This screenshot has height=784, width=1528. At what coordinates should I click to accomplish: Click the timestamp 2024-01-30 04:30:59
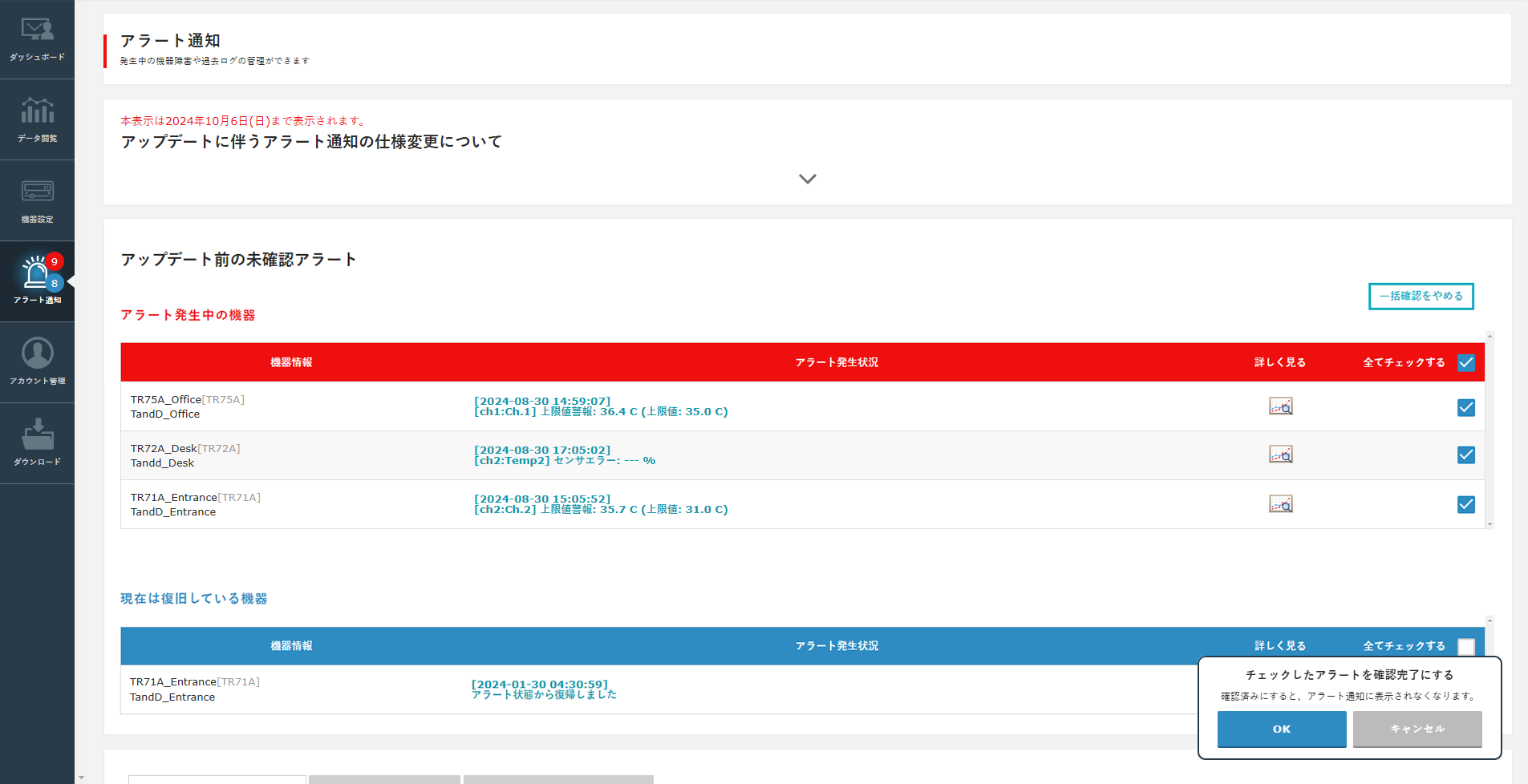coord(540,685)
